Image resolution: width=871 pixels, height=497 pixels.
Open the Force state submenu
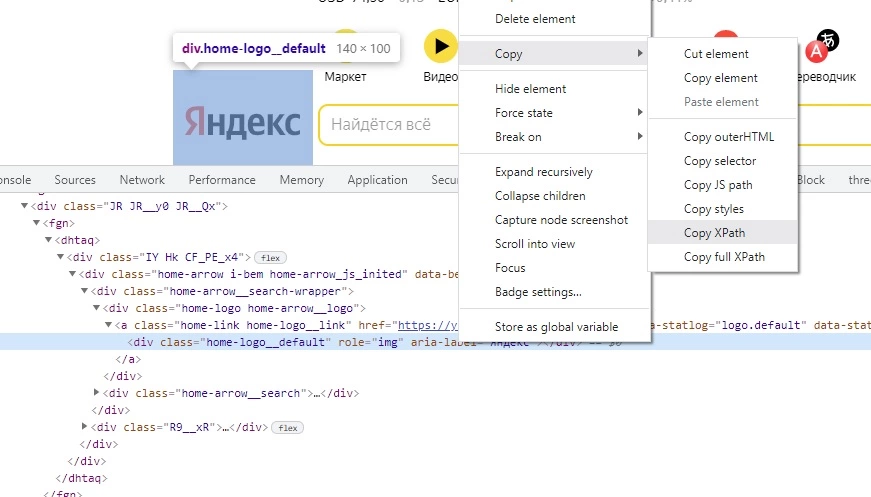(554, 113)
